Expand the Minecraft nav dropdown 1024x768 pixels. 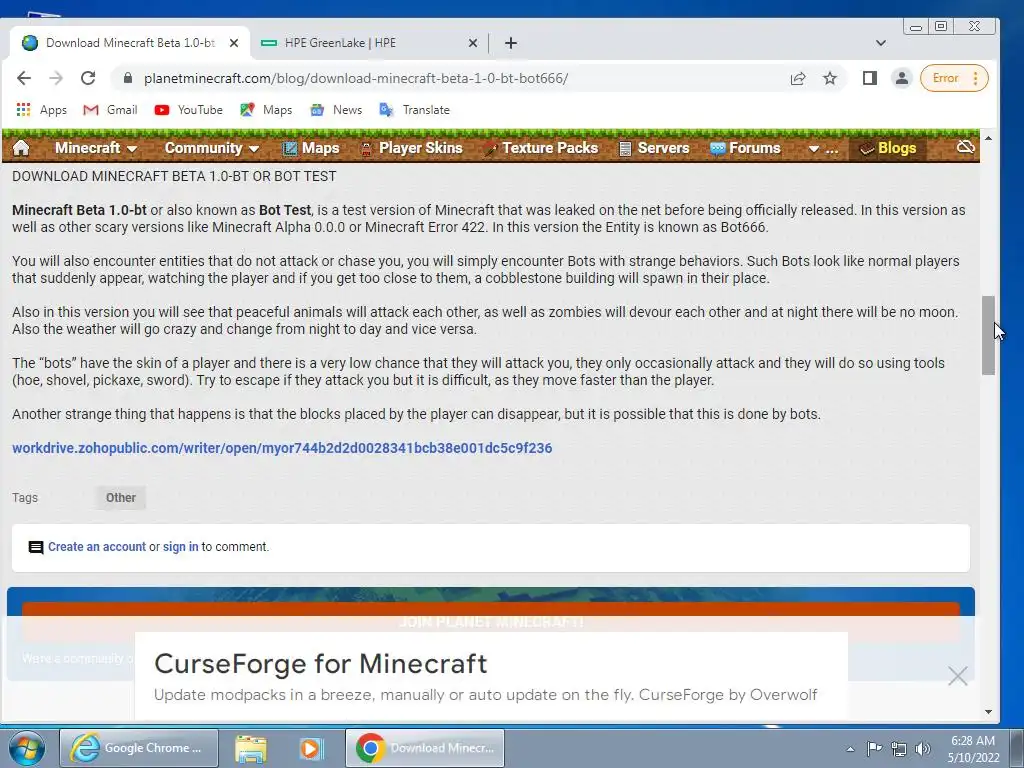(x=96, y=148)
